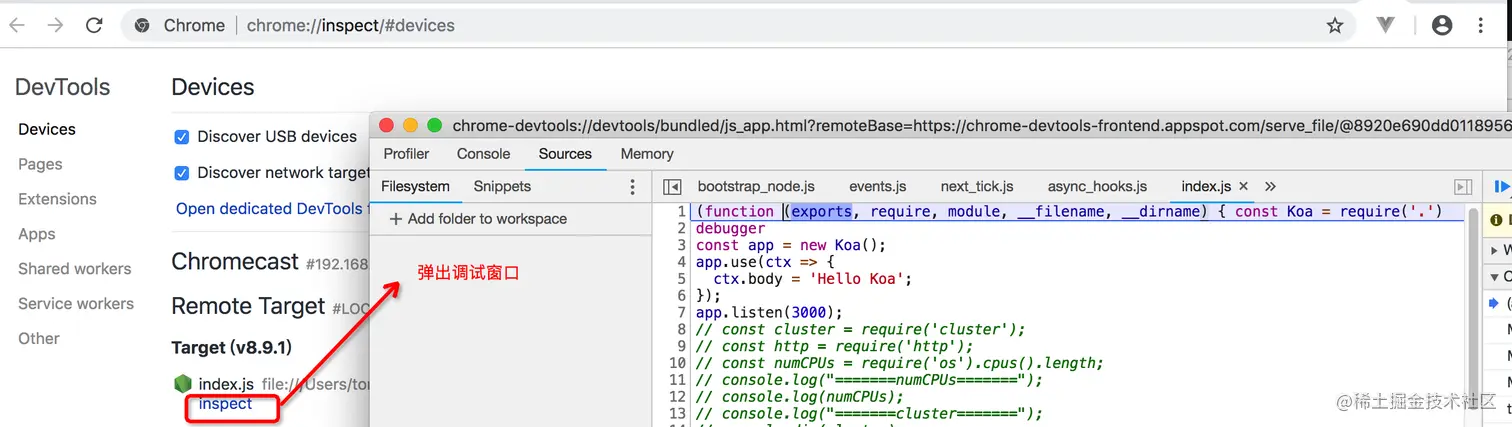Image resolution: width=1512 pixels, height=427 pixels.
Task: Open the Vue devtools extension icon
Action: [x=1386, y=25]
